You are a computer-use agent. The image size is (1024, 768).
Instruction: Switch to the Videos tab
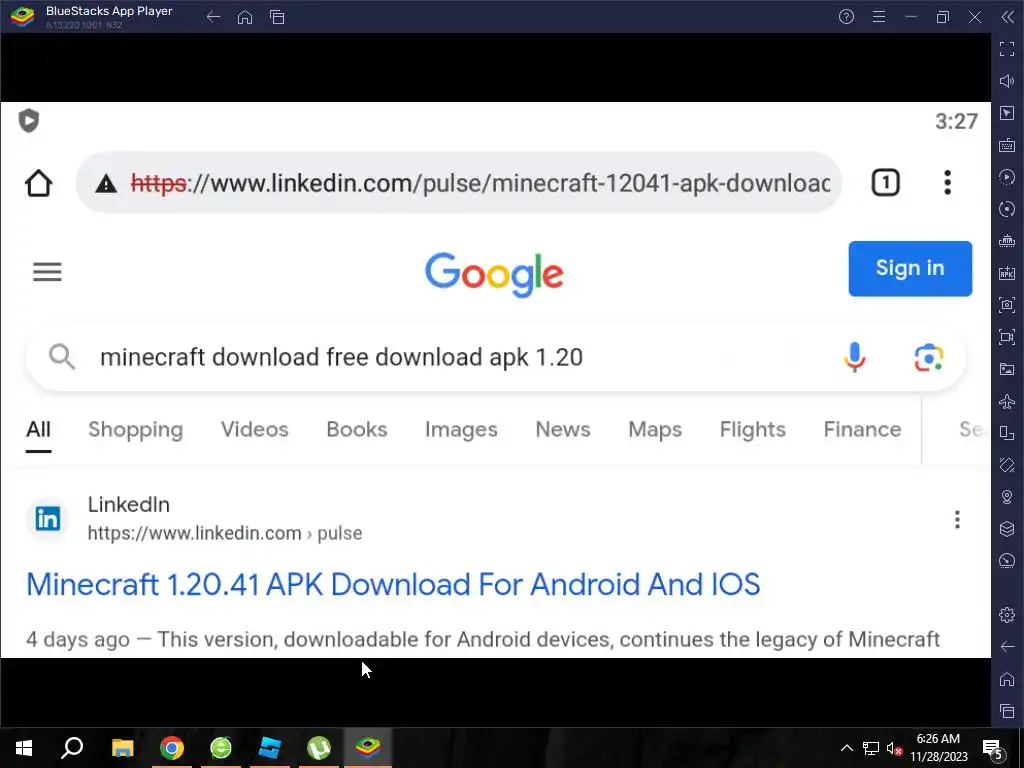pos(255,430)
